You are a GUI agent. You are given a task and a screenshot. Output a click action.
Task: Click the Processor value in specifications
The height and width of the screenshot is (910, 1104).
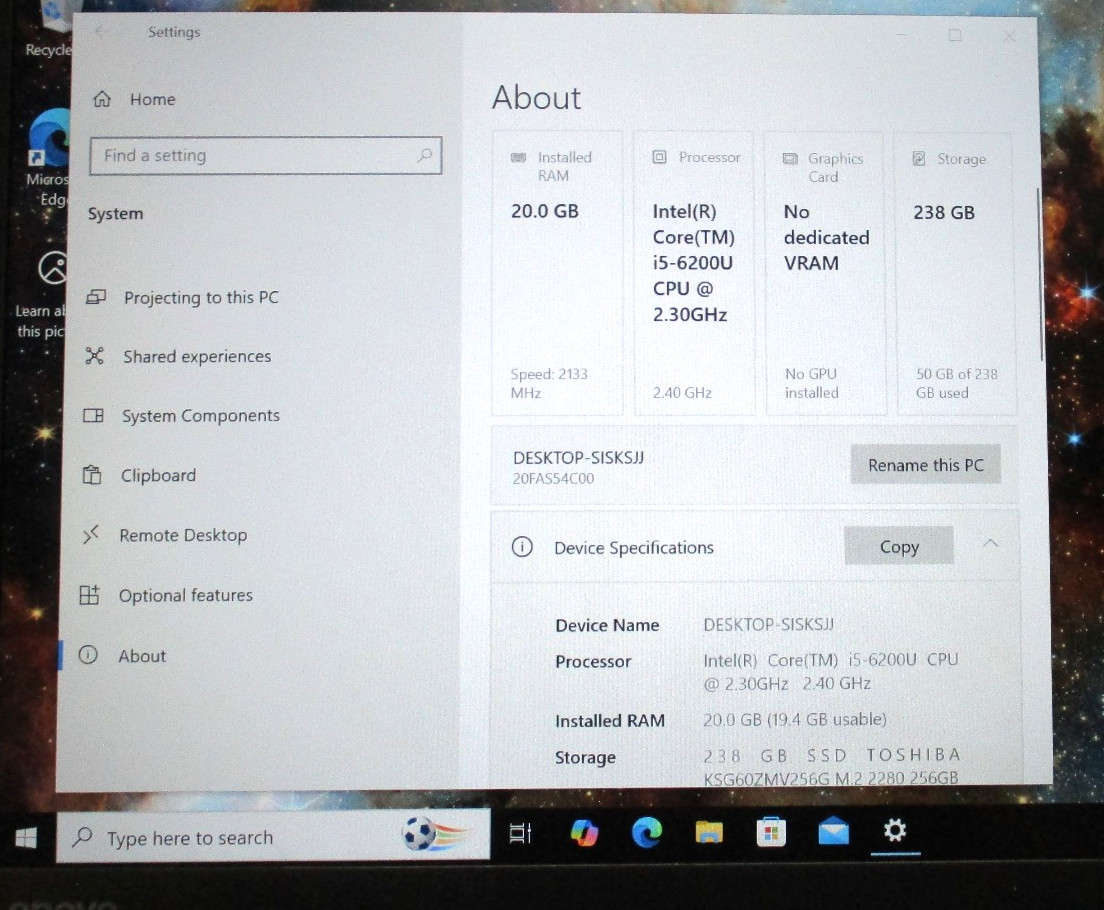click(831, 671)
